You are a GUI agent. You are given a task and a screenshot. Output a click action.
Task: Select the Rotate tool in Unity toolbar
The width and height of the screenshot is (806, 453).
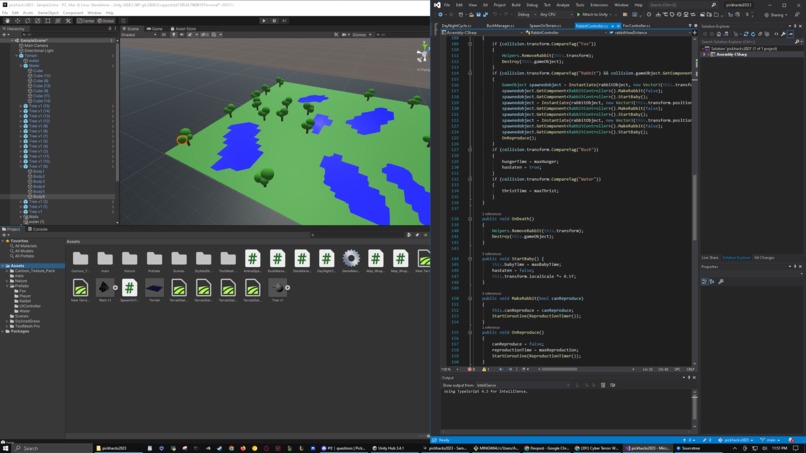[x=28, y=21]
